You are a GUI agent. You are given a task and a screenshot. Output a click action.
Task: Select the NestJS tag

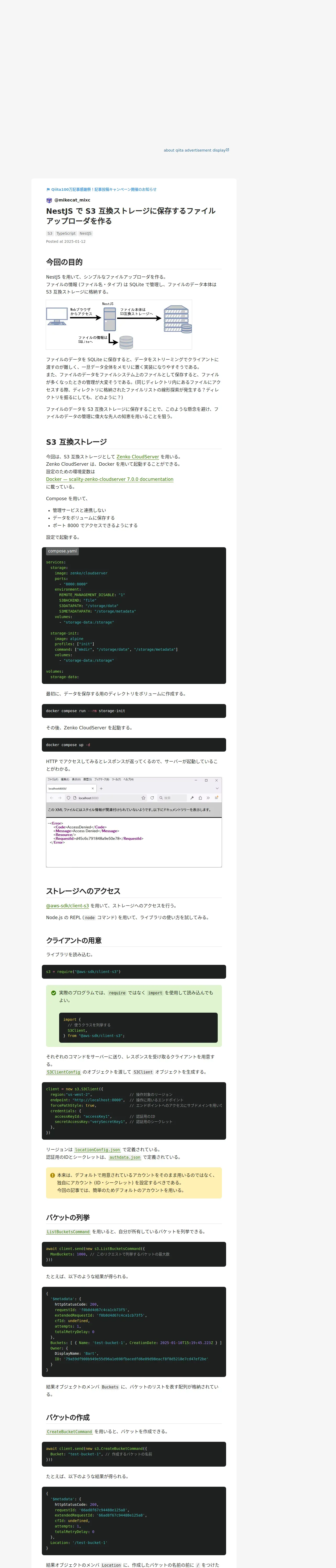pyautogui.click(x=85, y=234)
